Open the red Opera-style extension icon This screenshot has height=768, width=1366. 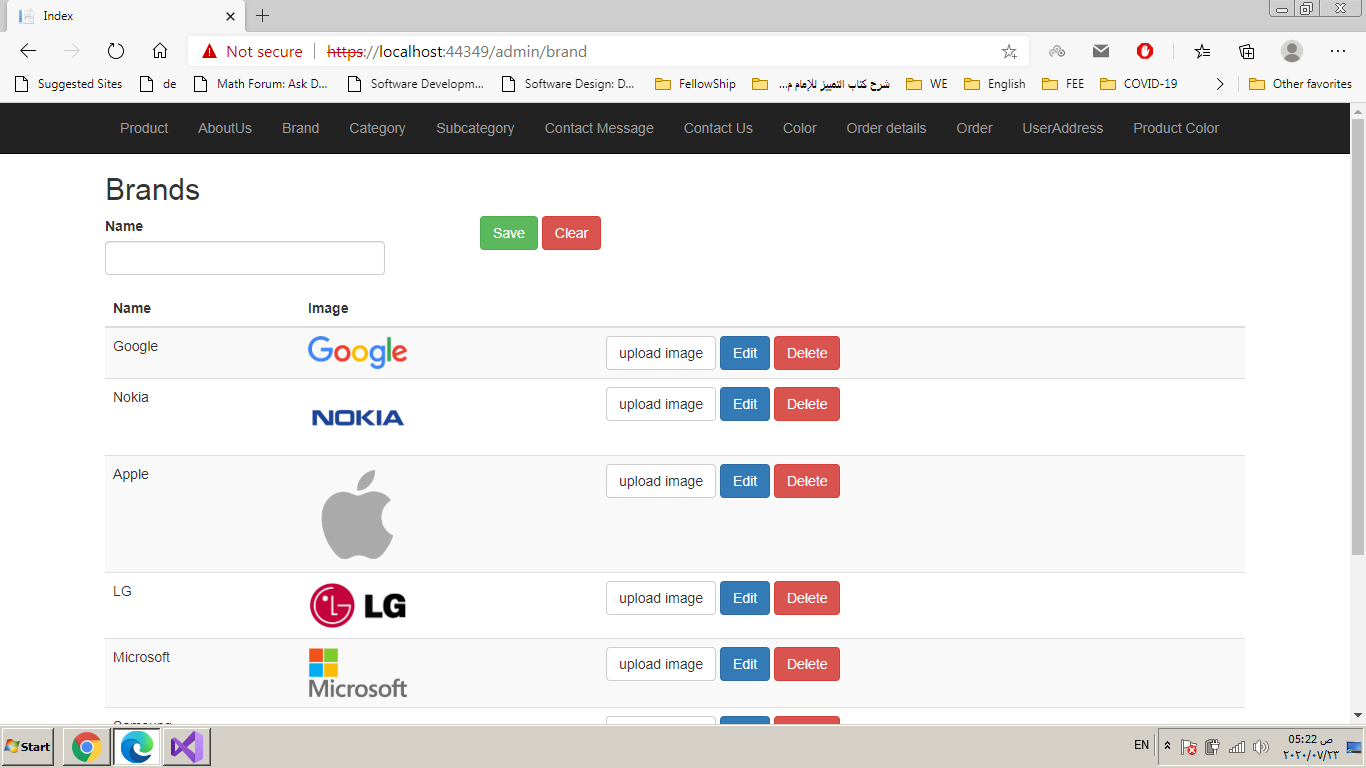coord(1145,51)
